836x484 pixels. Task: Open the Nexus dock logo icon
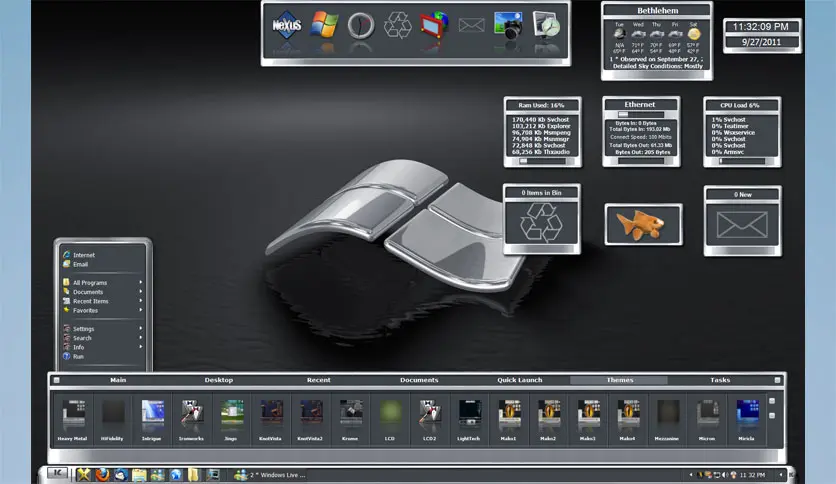[x=287, y=25]
